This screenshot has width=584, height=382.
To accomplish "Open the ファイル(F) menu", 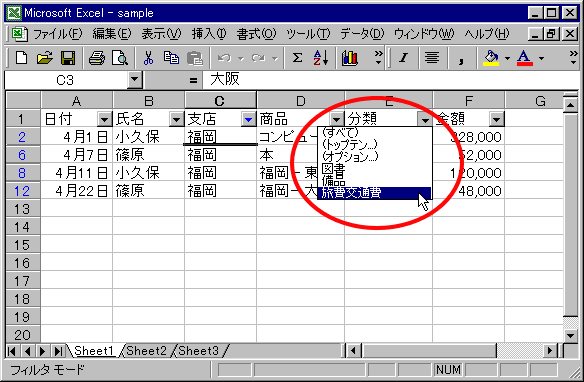I will click(58, 34).
